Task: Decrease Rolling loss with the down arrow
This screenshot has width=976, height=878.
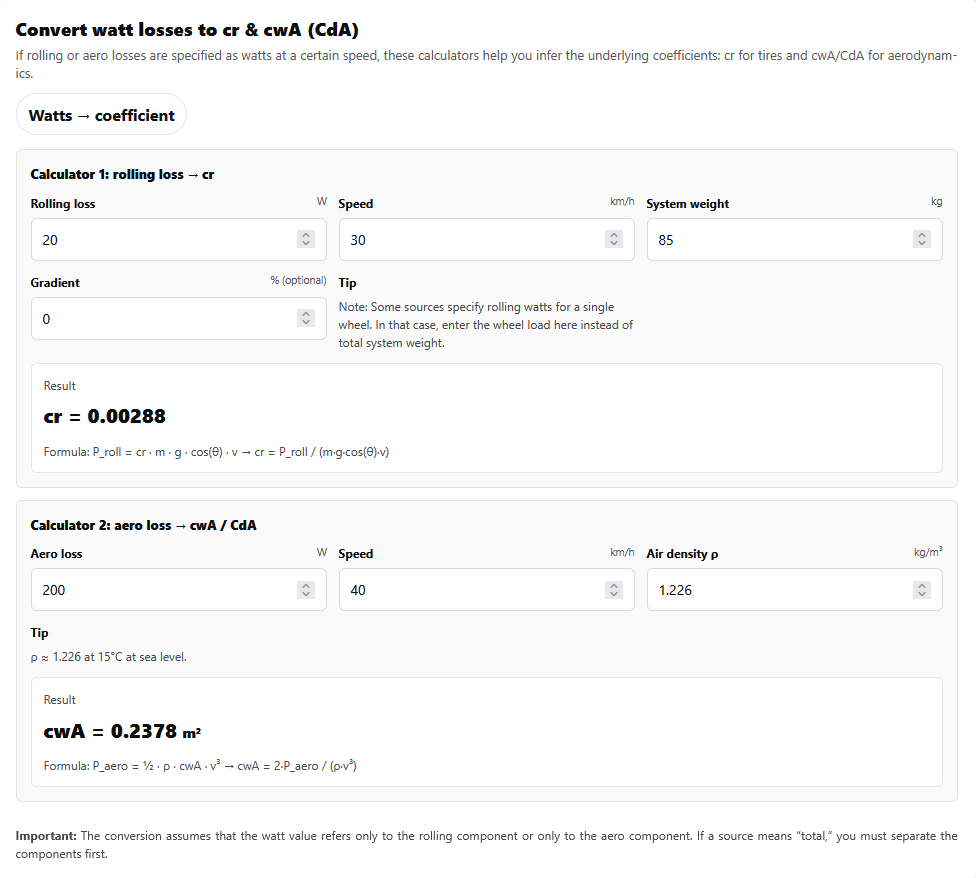Action: [306, 244]
